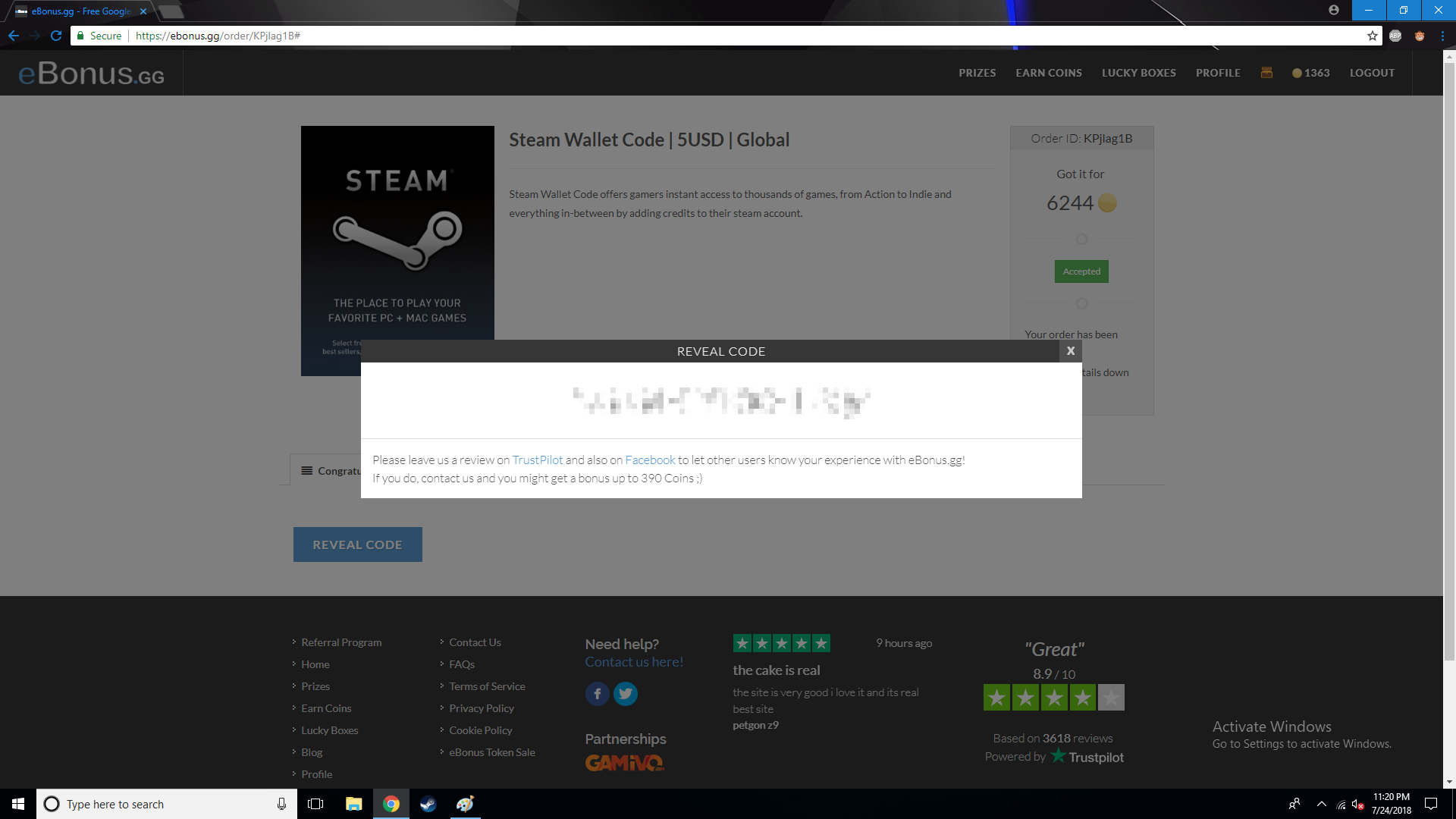The image size is (1456, 819).
Task: Open the Cookie Policy link
Action: [480, 730]
